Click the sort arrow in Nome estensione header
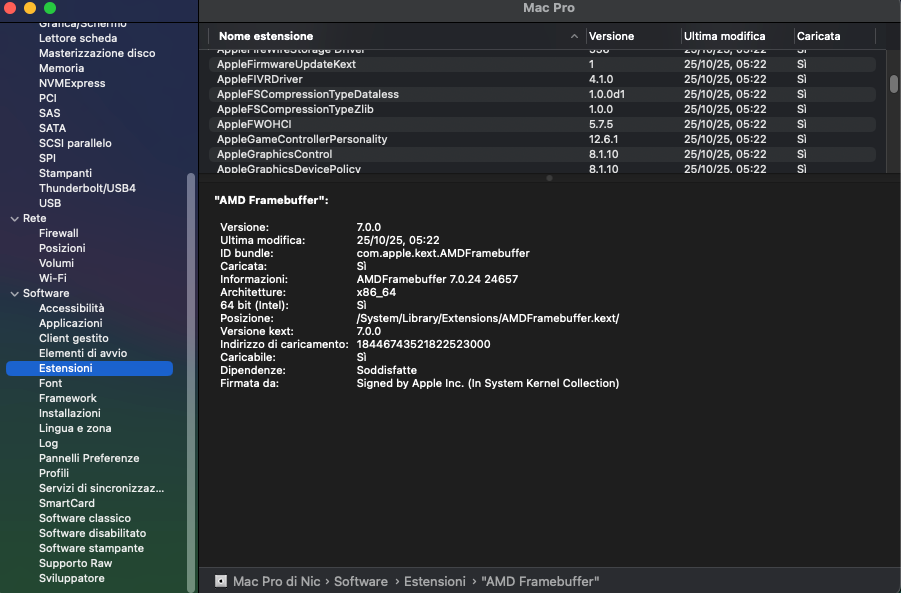The image size is (901, 593). pos(574,36)
